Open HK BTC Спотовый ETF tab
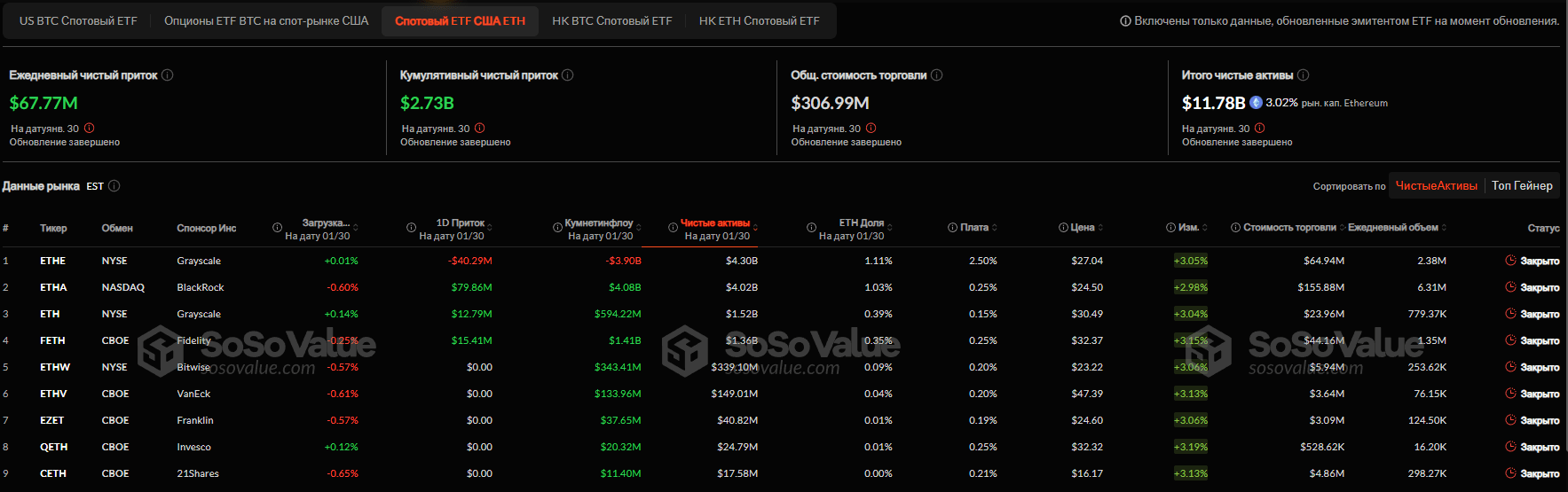The height and width of the screenshot is (492, 1568). [612, 20]
